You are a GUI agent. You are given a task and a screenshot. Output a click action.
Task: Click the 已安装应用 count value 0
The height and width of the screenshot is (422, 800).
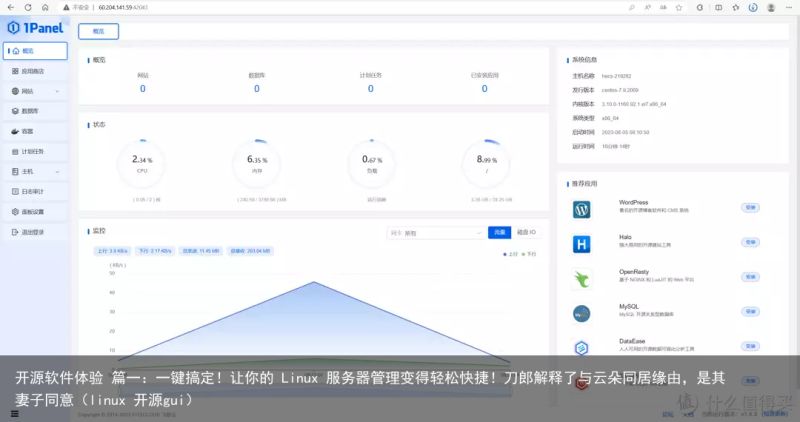click(x=485, y=89)
